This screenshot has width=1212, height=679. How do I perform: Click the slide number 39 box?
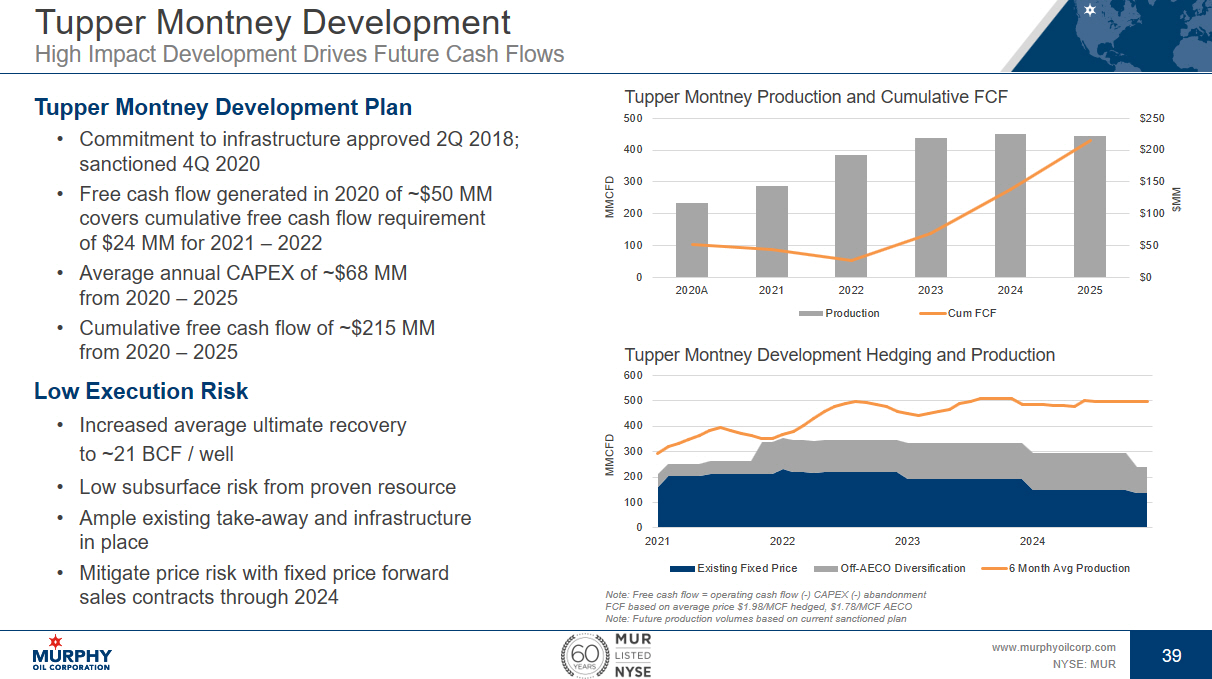pyautogui.click(x=1171, y=655)
